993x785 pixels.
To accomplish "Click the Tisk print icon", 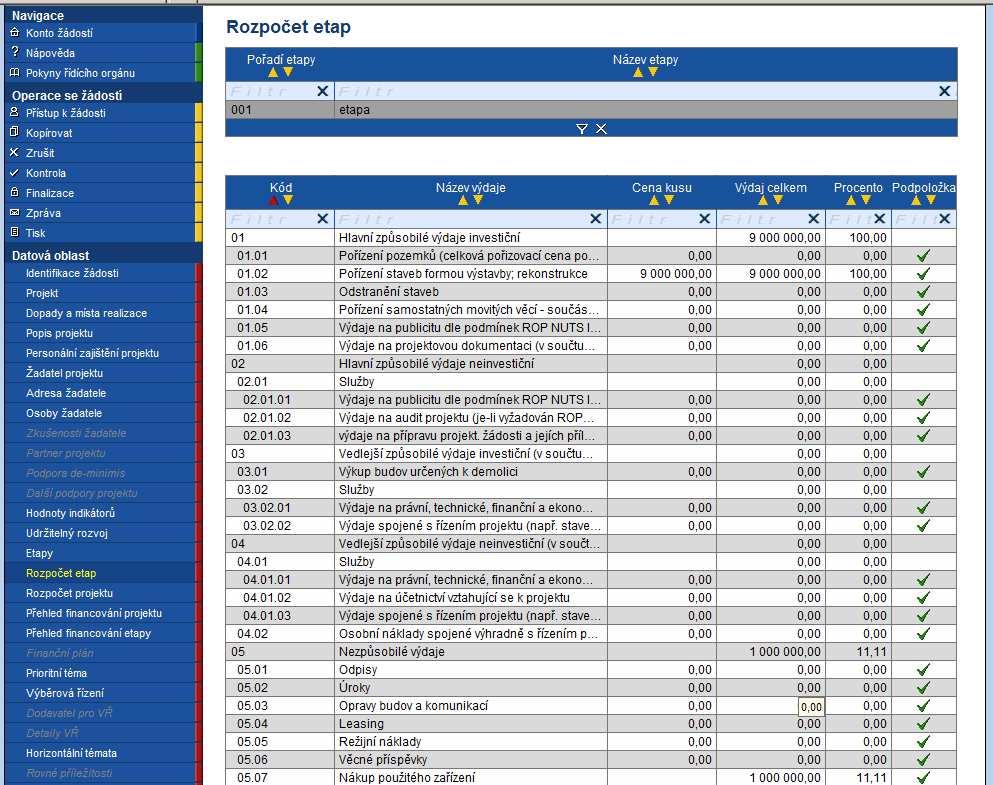I will (15, 232).
